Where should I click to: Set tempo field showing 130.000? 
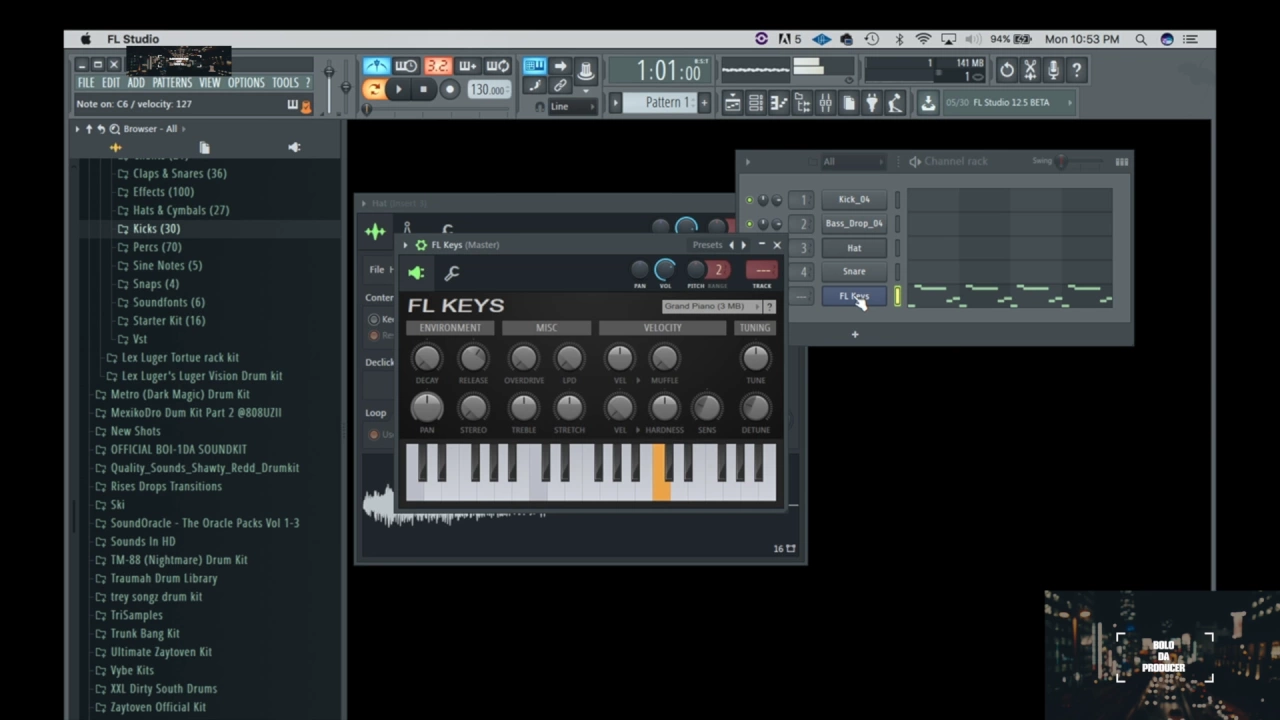[x=487, y=90]
